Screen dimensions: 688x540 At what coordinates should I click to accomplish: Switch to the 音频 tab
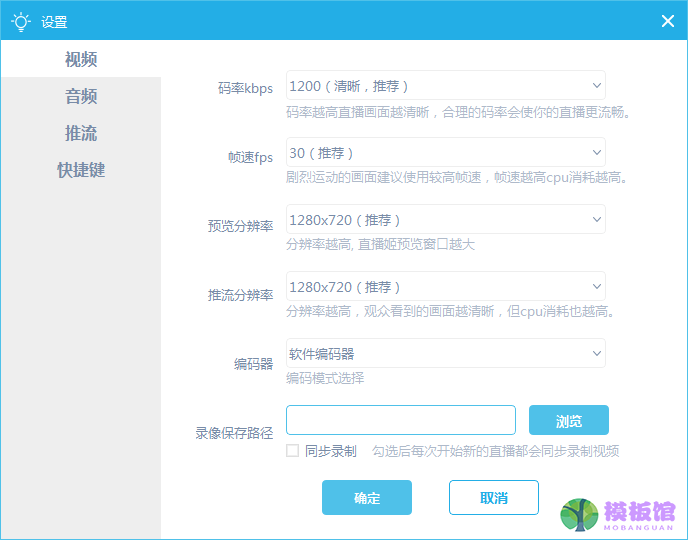coord(81,96)
